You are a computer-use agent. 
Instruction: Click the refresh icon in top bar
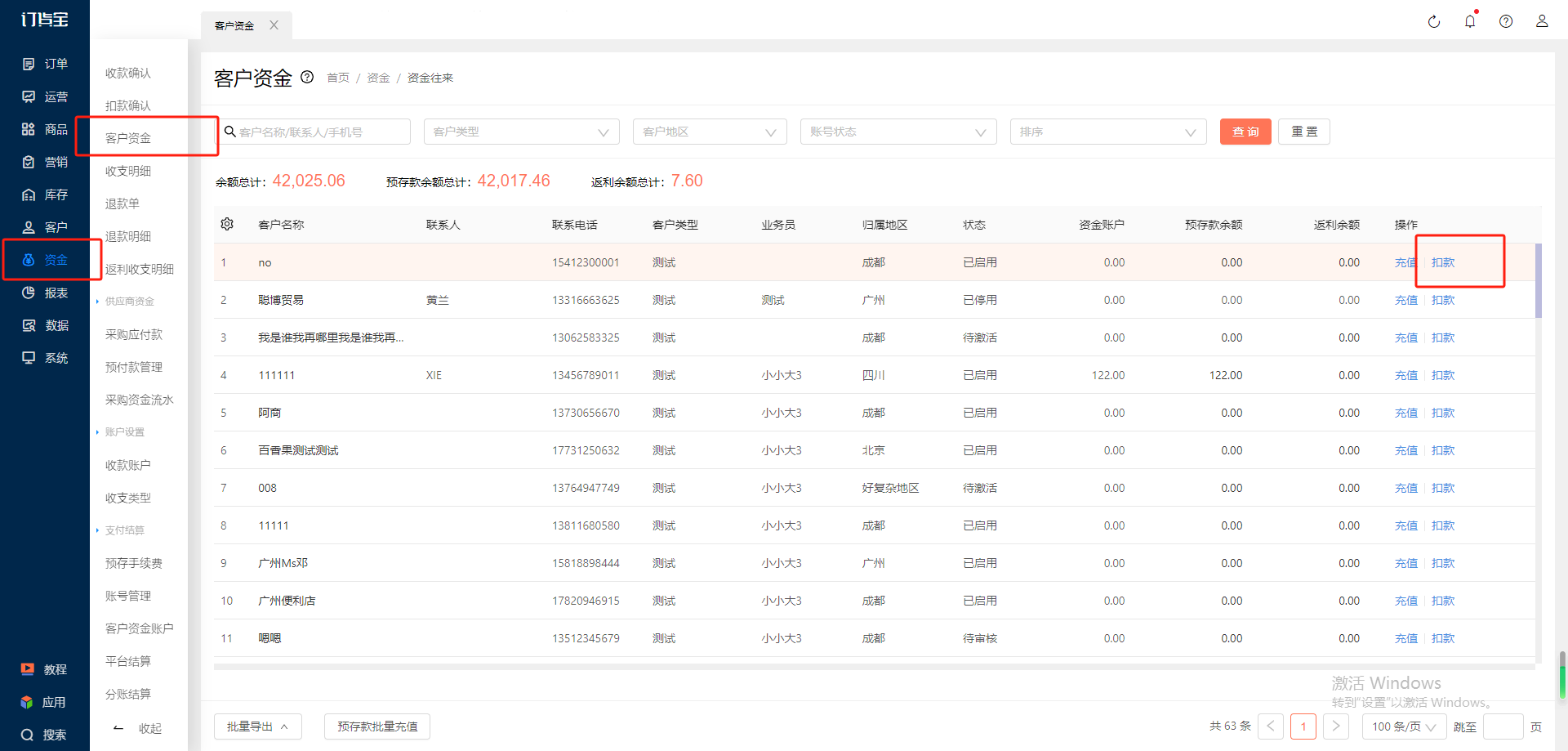pos(1434,21)
